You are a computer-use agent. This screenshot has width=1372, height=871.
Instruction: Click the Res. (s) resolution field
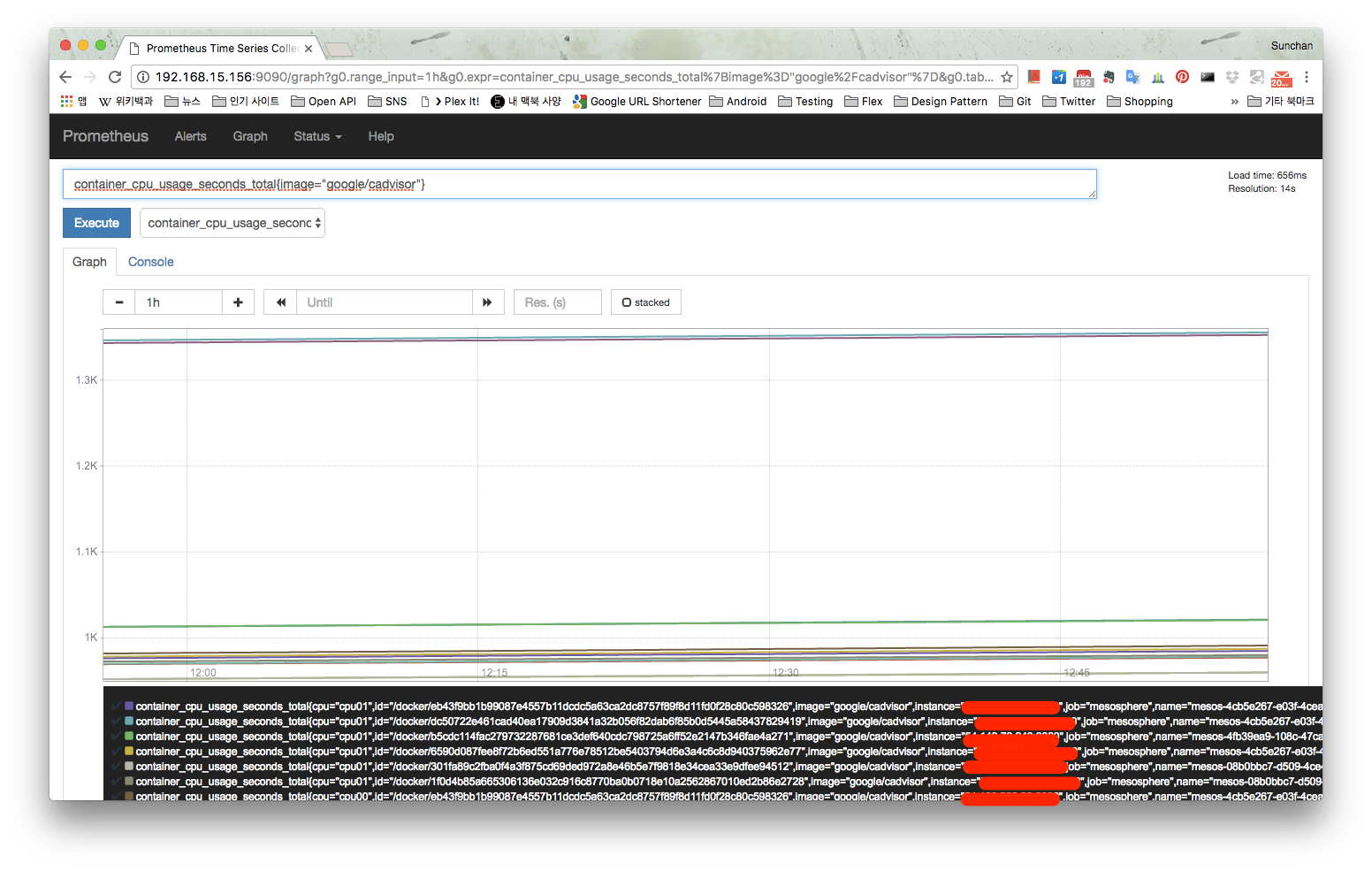tap(558, 302)
